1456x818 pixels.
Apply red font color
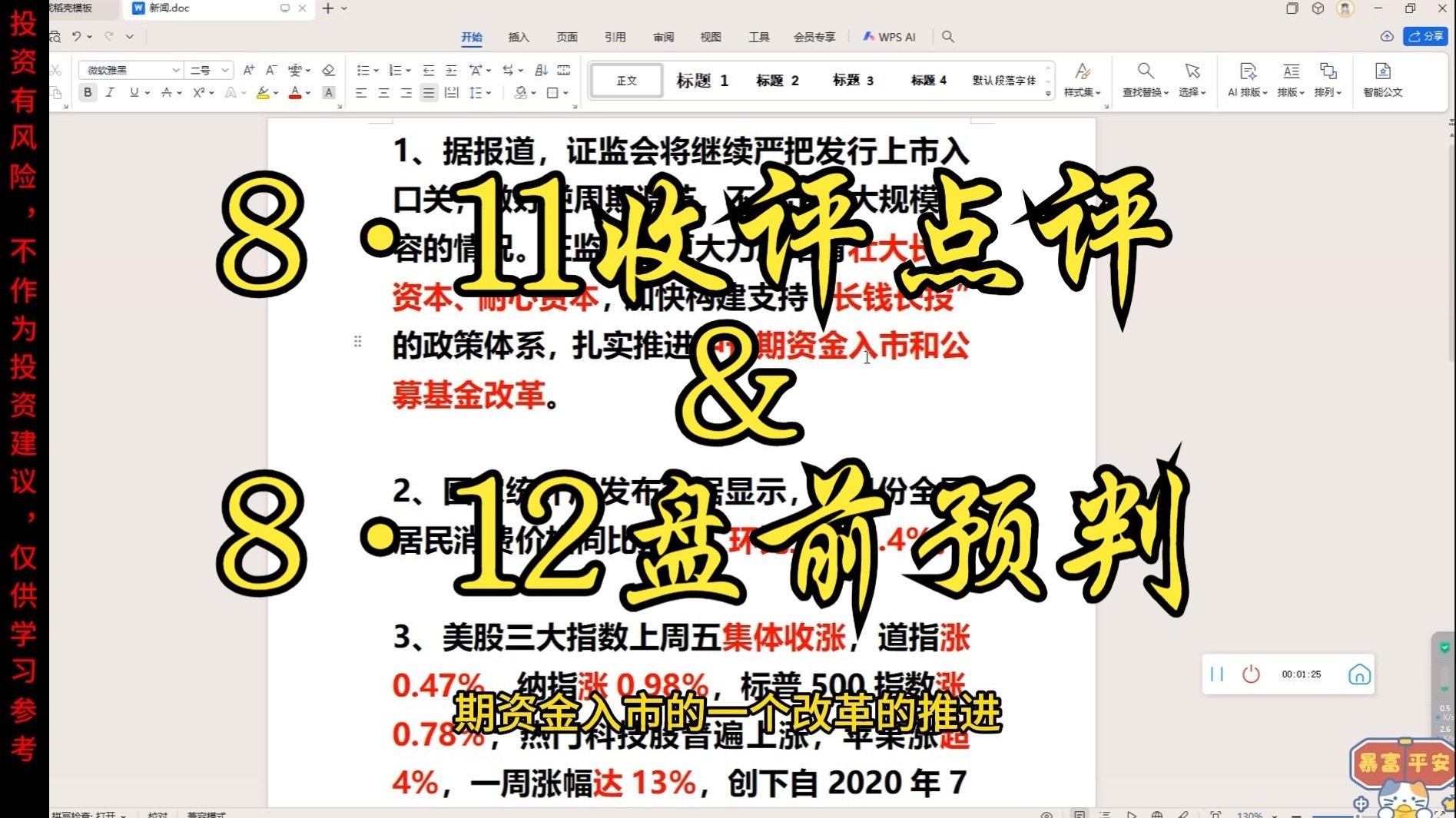(x=295, y=92)
